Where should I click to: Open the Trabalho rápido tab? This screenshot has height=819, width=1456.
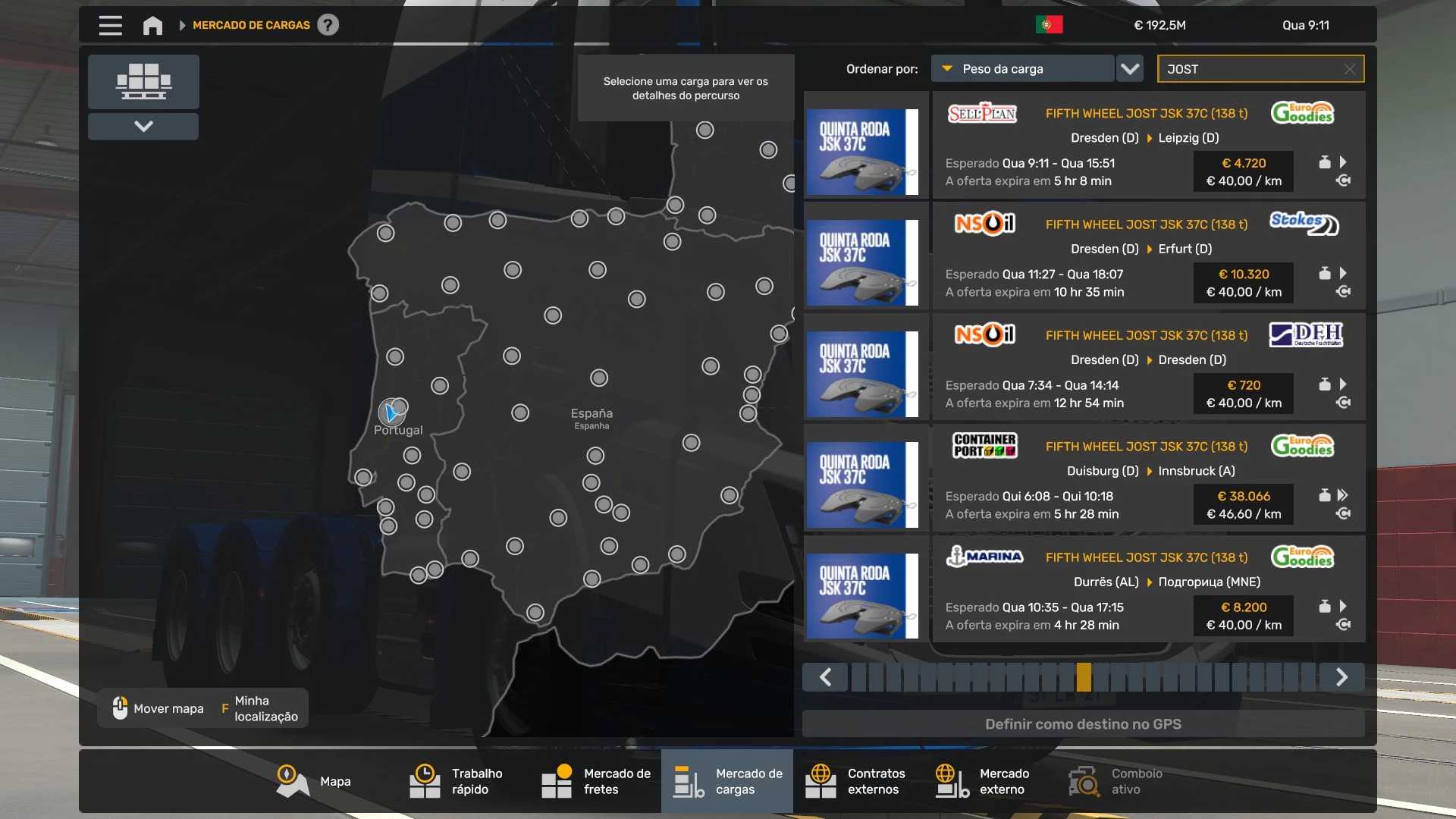457,781
